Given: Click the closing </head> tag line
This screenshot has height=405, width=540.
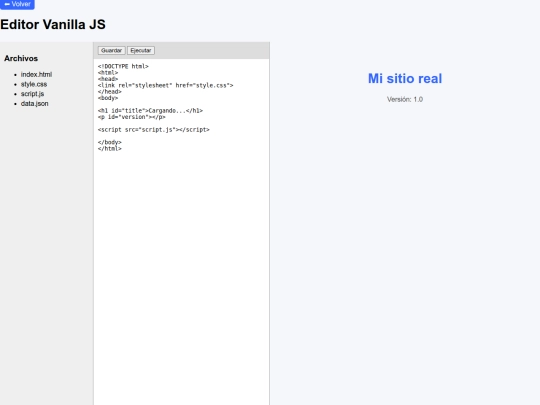Looking at the screenshot, I should [x=110, y=92].
